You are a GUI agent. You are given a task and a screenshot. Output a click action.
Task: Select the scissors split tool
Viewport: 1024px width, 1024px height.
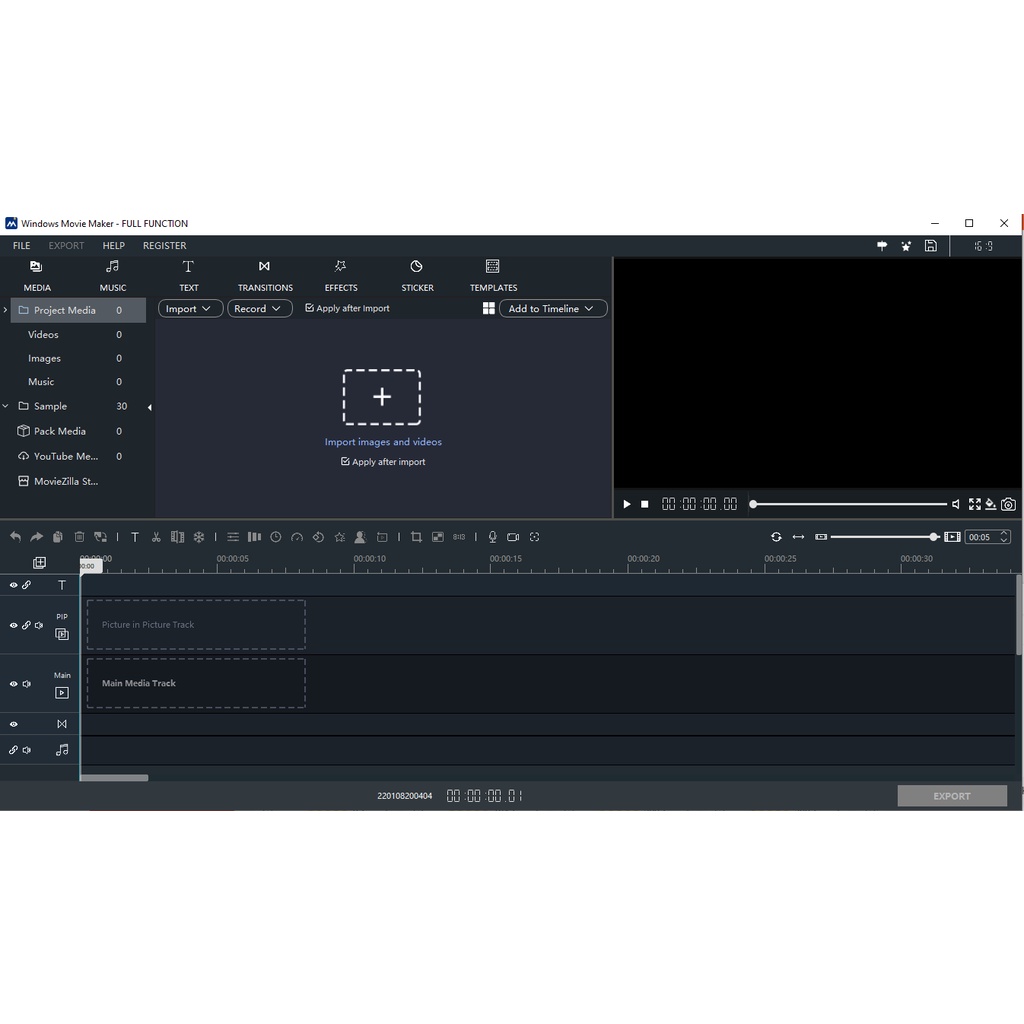156,537
